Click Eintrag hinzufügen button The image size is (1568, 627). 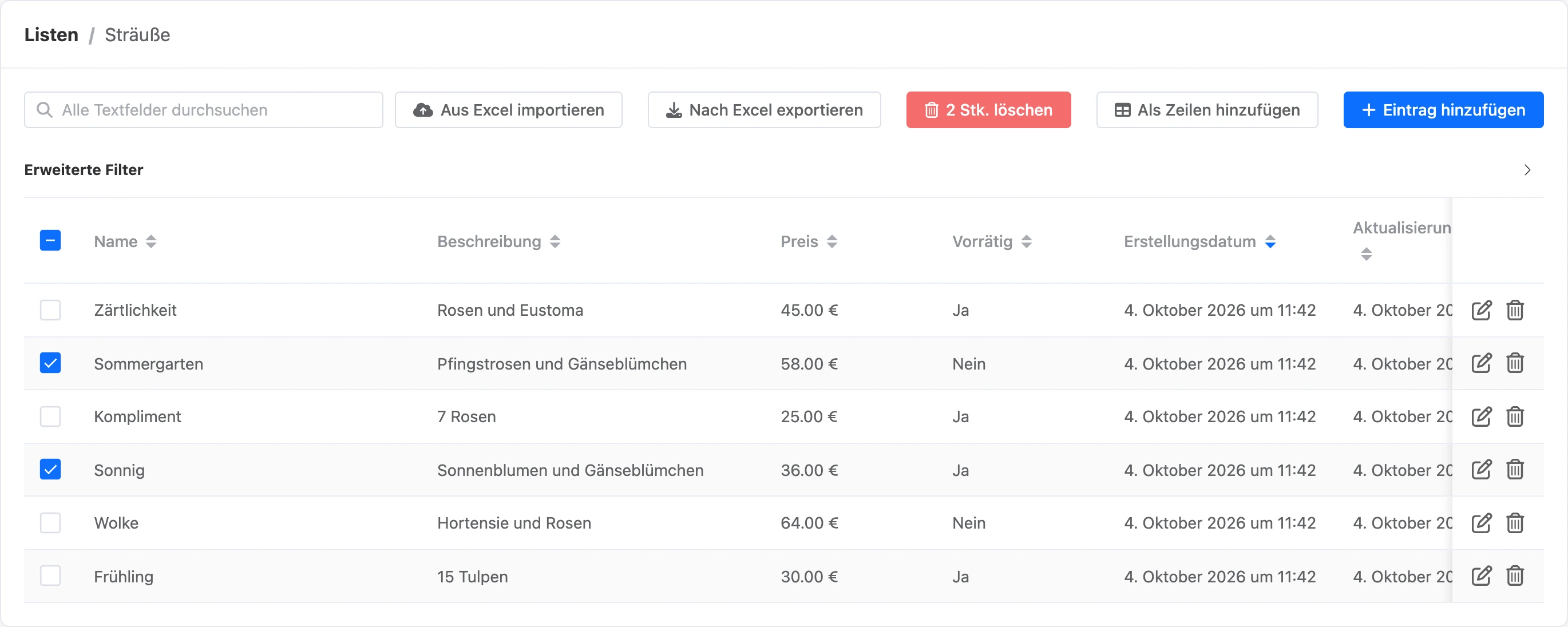click(1443, 110)
